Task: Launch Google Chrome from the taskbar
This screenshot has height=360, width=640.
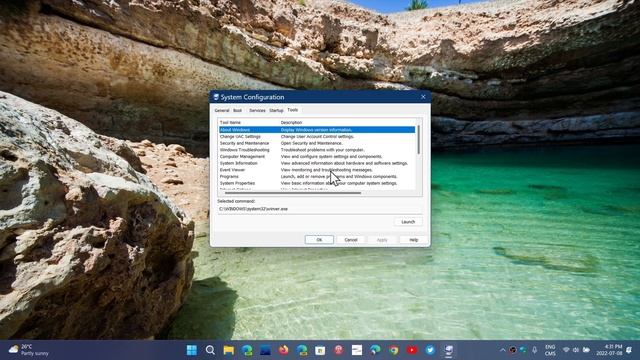Action: (393, 350)
